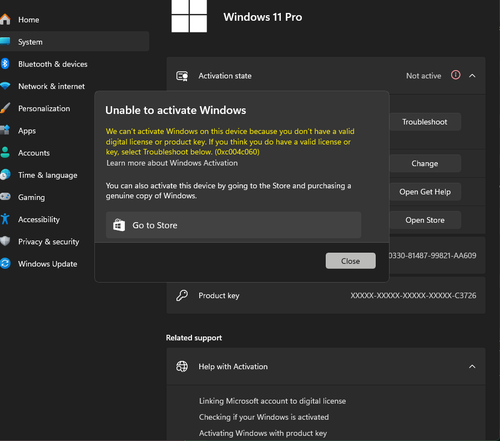Click the Help with Activation globe icon
Image resolution: width=500 pixels, height=441 pixels.
[182, 366]
